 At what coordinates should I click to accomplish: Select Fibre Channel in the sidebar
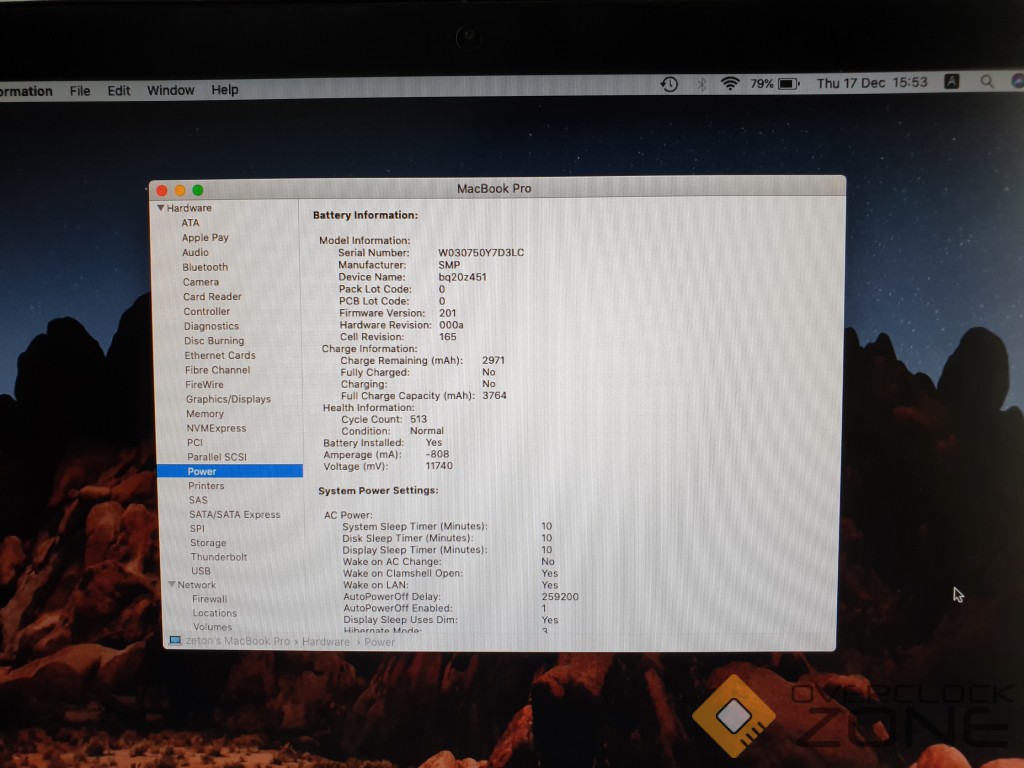(x=217, y=370)
